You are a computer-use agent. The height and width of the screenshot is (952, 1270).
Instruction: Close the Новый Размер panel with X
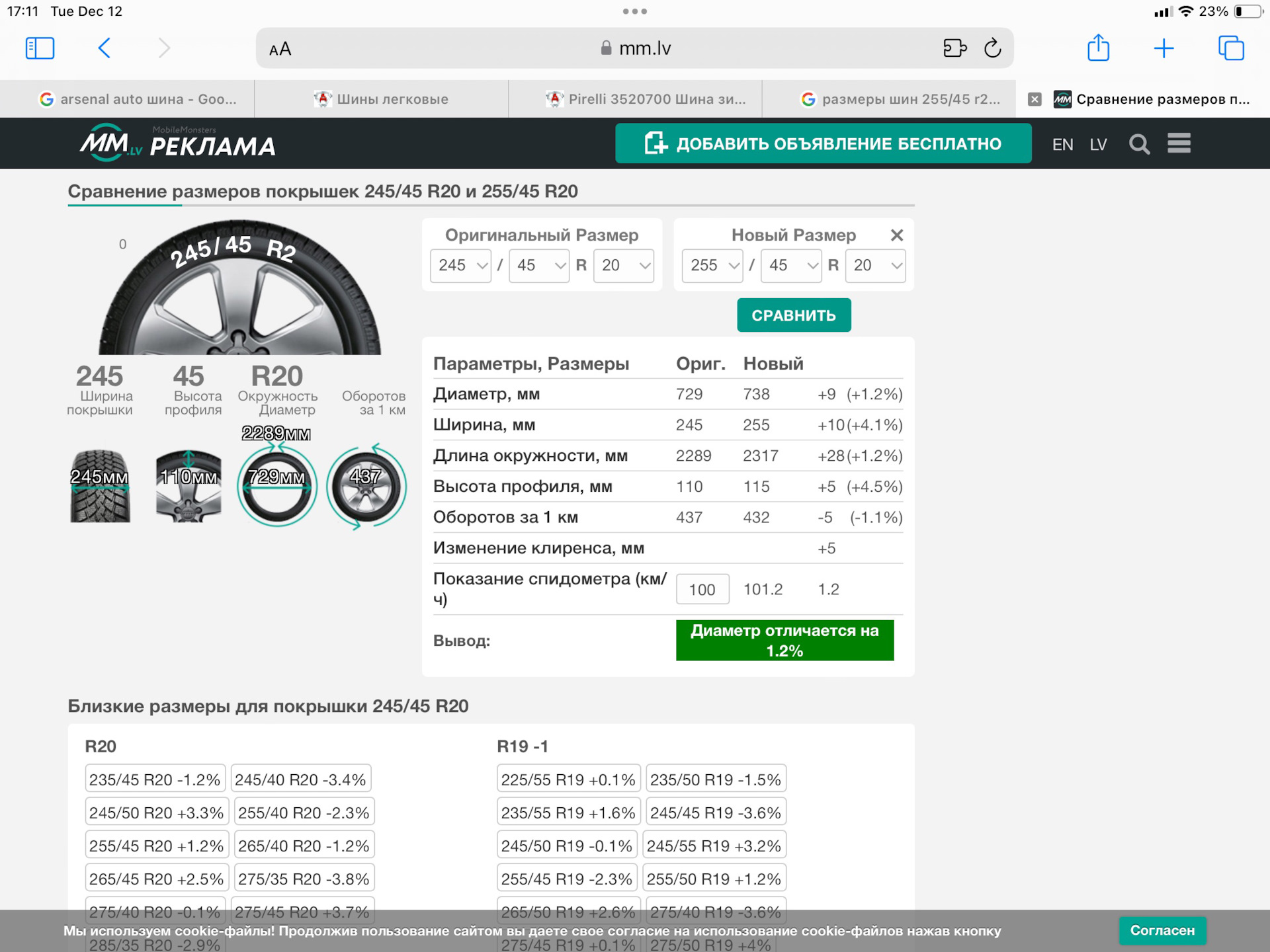tap(896, 235)
